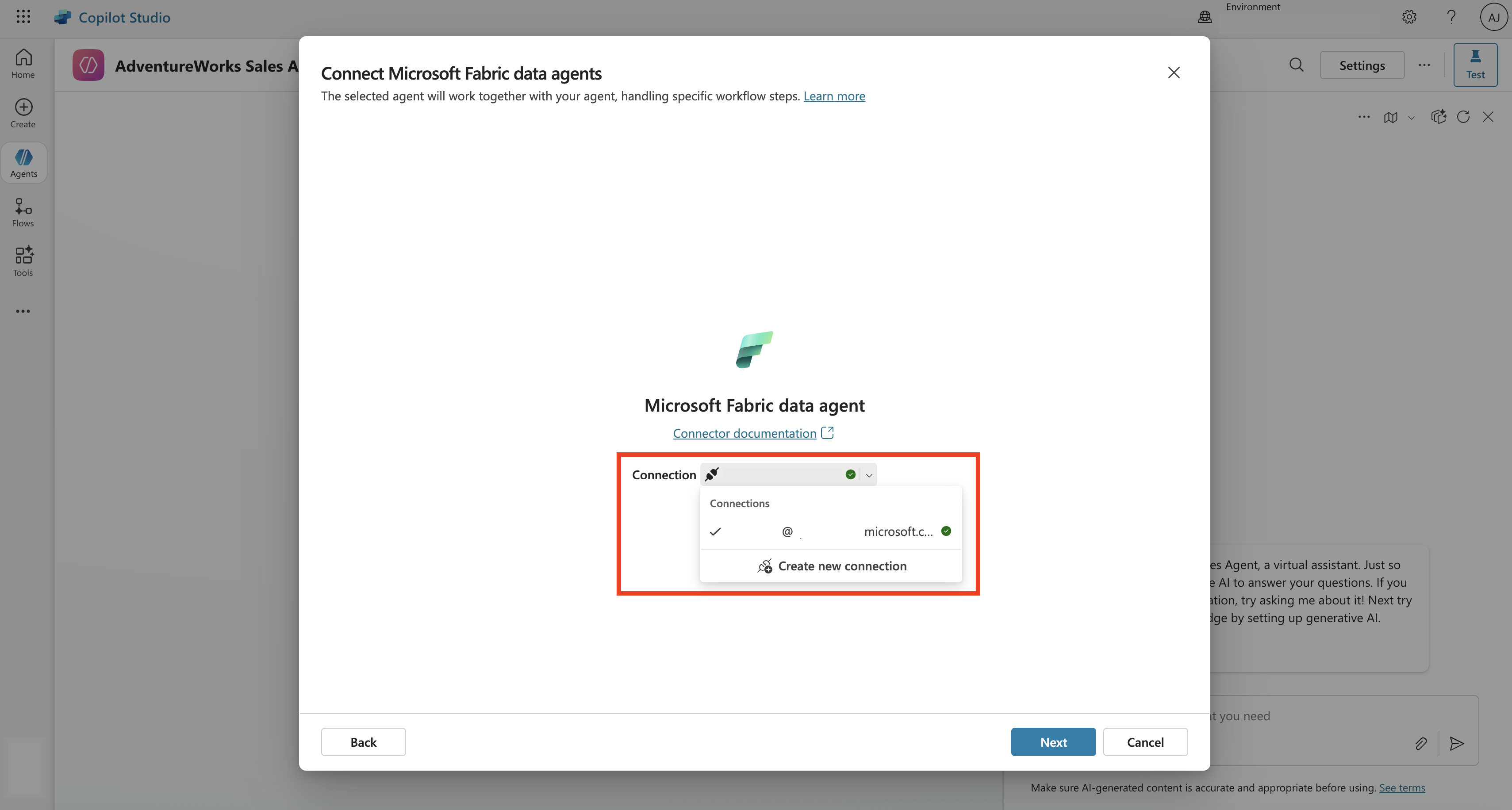Click the Next button
The image size is (1512, 810).
(1053, 742)
